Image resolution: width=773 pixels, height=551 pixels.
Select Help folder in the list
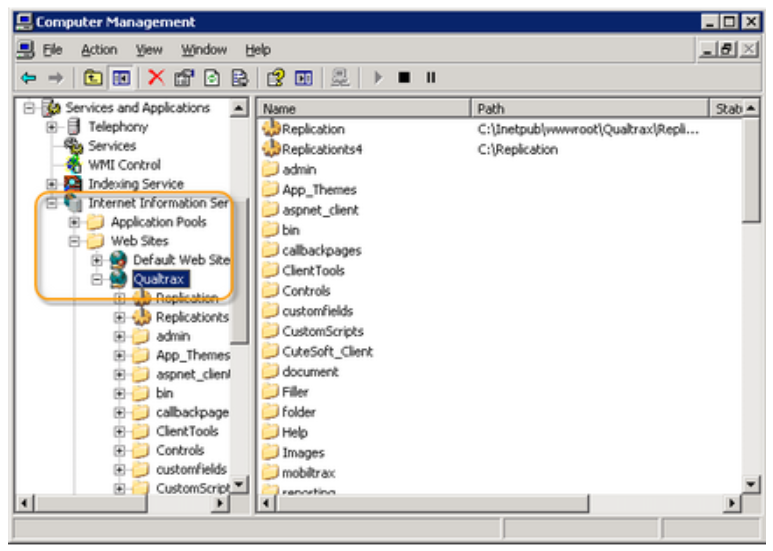pyautogui.click(x=294, y=432)
